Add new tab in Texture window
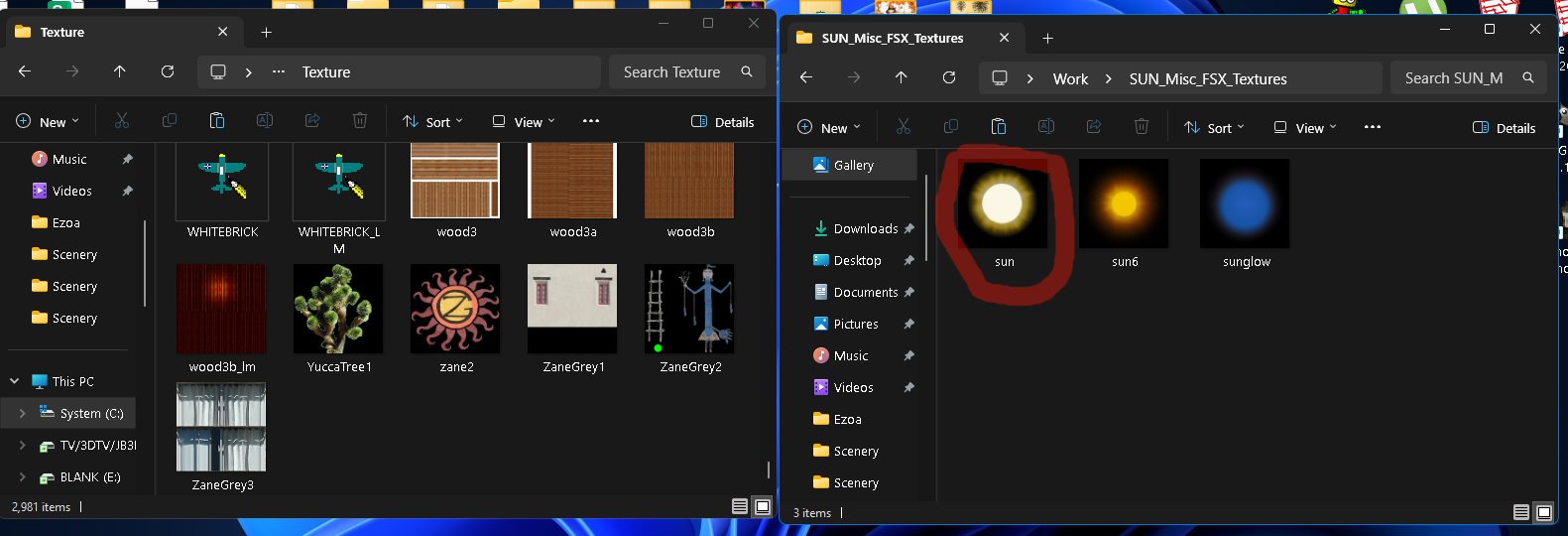 coord(266,32)
